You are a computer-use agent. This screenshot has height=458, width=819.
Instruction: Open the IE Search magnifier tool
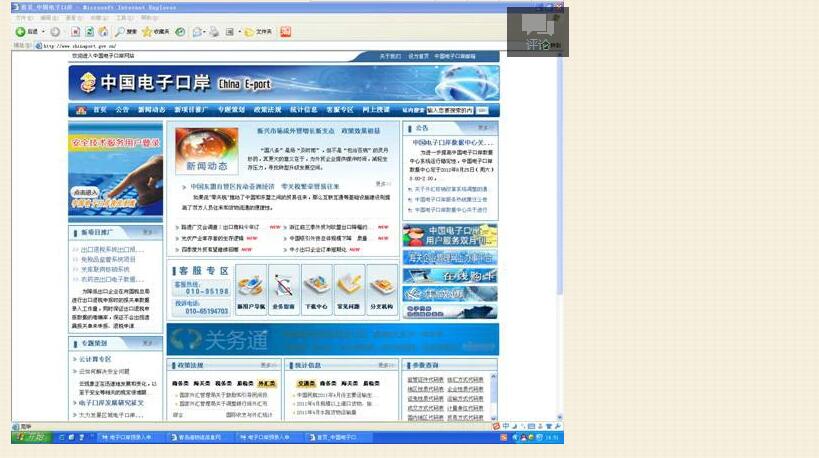click(125, 32)
